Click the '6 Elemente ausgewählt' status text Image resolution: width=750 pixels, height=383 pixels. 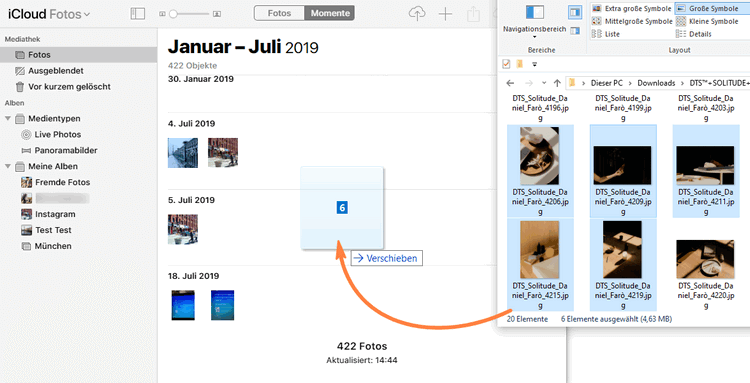[x=617, y=319]
